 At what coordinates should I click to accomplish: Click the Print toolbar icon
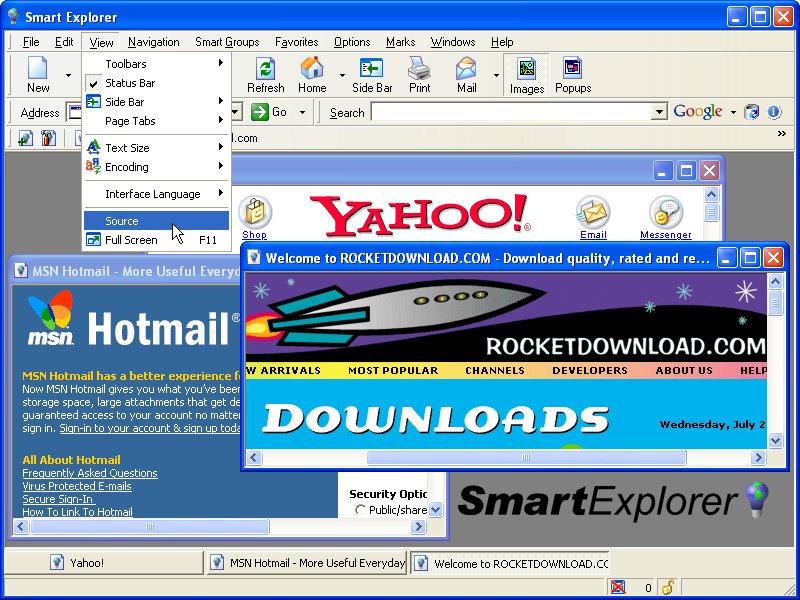tap(419, 74)
